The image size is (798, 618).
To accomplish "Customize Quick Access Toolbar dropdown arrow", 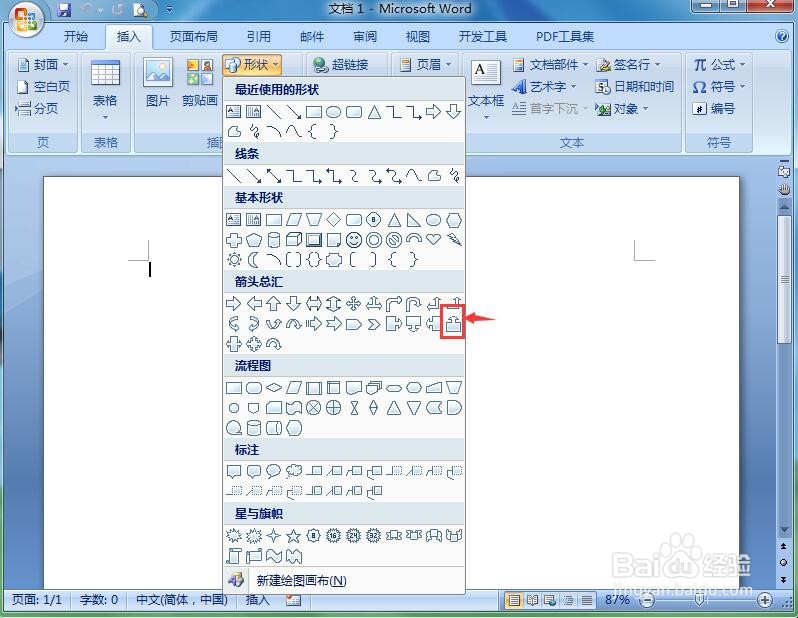I will [169, 9].
